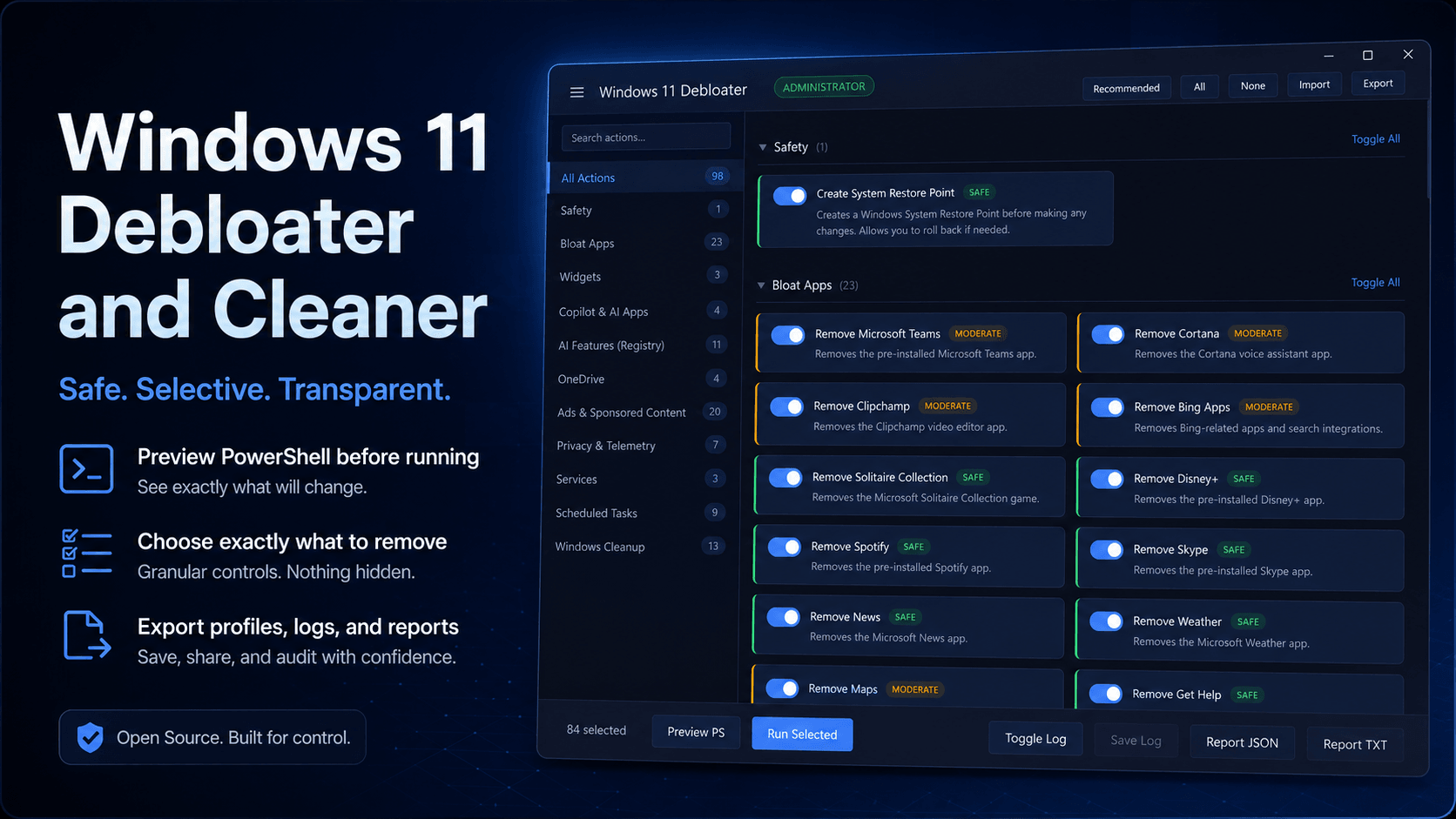Click the Run Selected button
1456x819 pixels.
[x=802, y=735]
